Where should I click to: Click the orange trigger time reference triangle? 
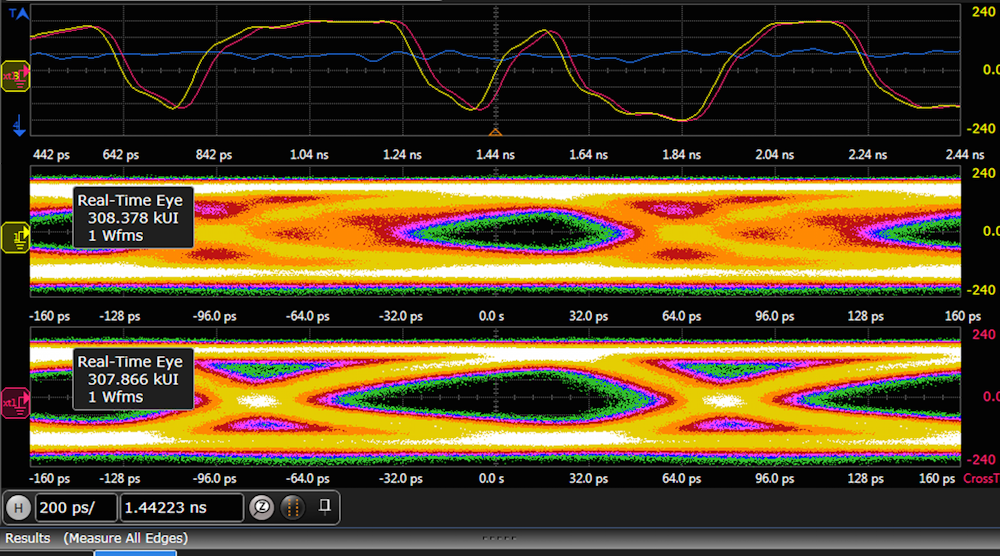tap(494, 132)
